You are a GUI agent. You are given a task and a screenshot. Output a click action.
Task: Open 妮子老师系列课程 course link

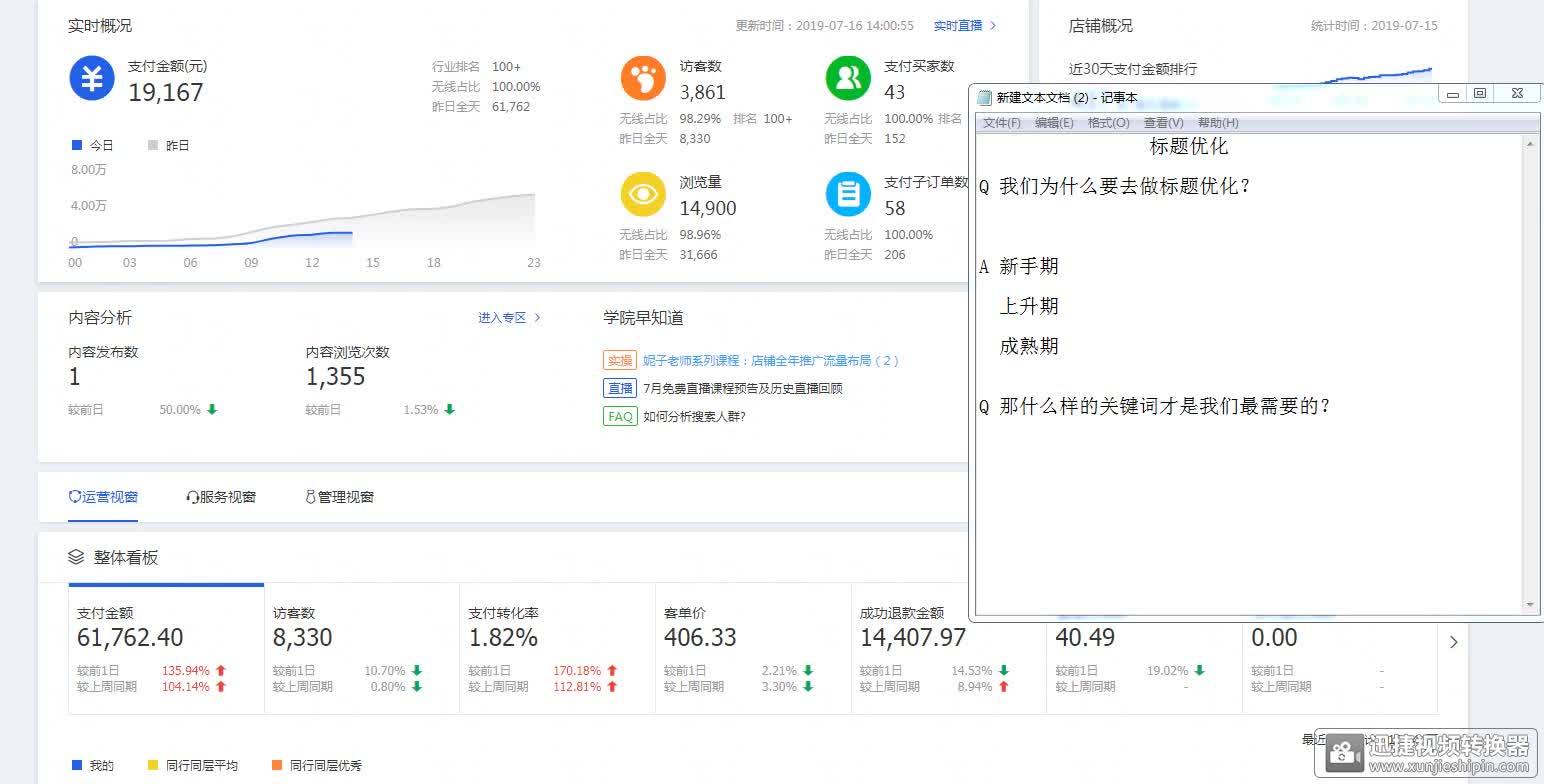[x=770, y=360]
